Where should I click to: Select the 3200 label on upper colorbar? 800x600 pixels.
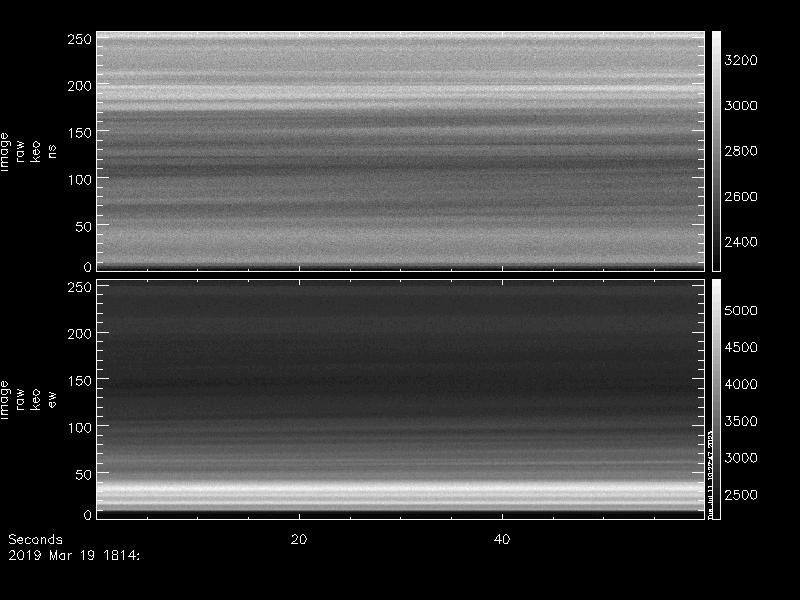click(x=741, y=60)
